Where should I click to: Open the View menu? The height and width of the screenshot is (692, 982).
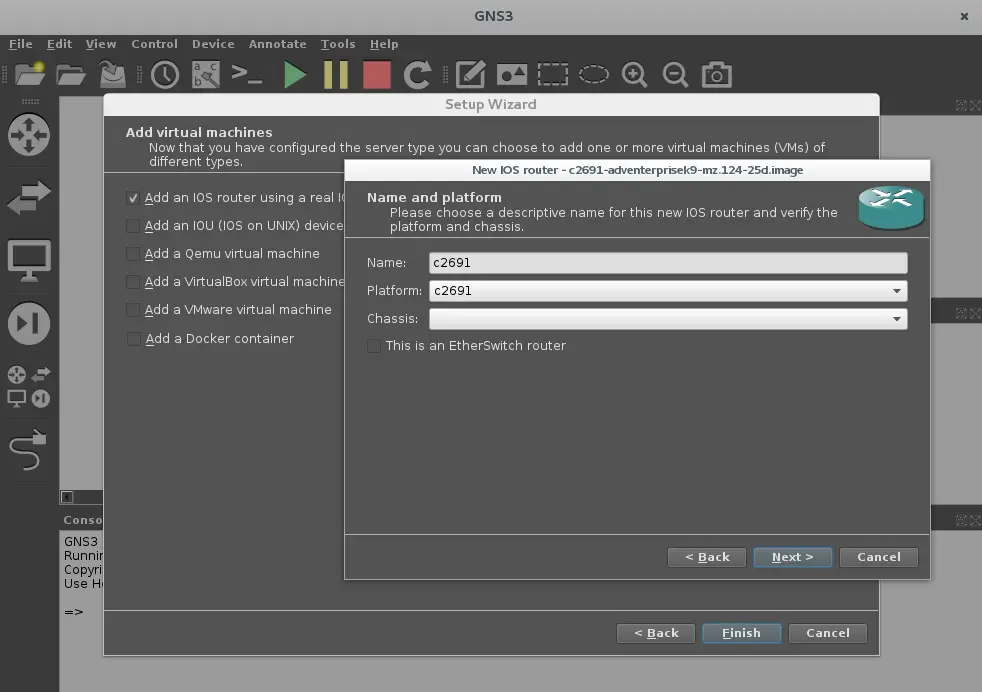click(x=101, y=44)
